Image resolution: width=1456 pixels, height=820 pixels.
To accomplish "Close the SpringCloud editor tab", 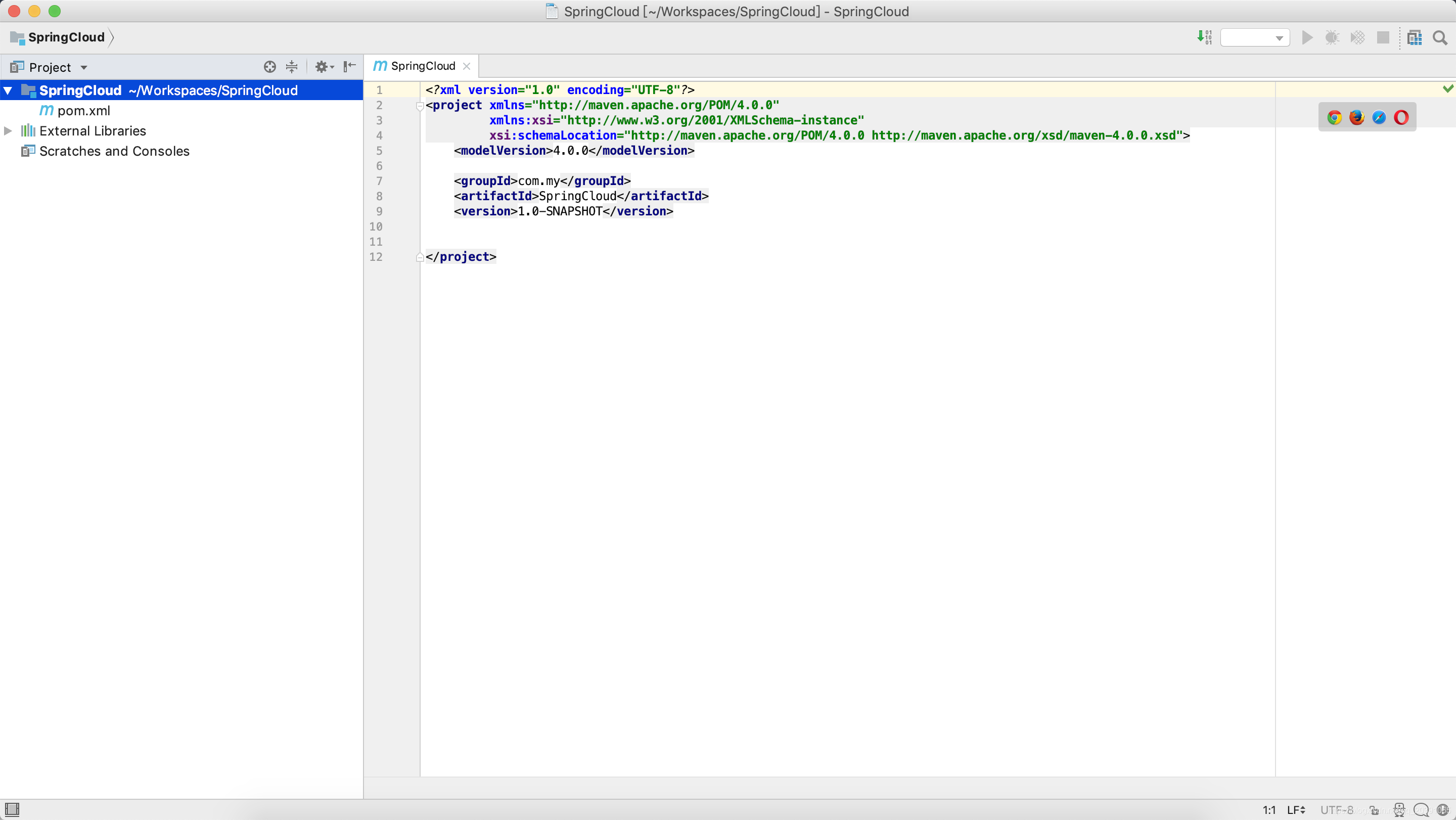I will click(x=466, y=66).
